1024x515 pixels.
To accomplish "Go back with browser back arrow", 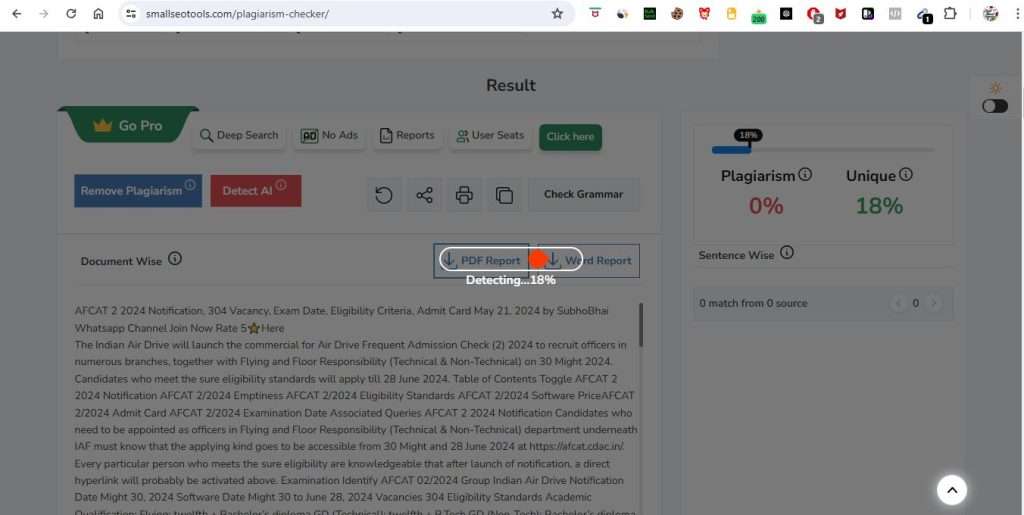I will [17, 14].
